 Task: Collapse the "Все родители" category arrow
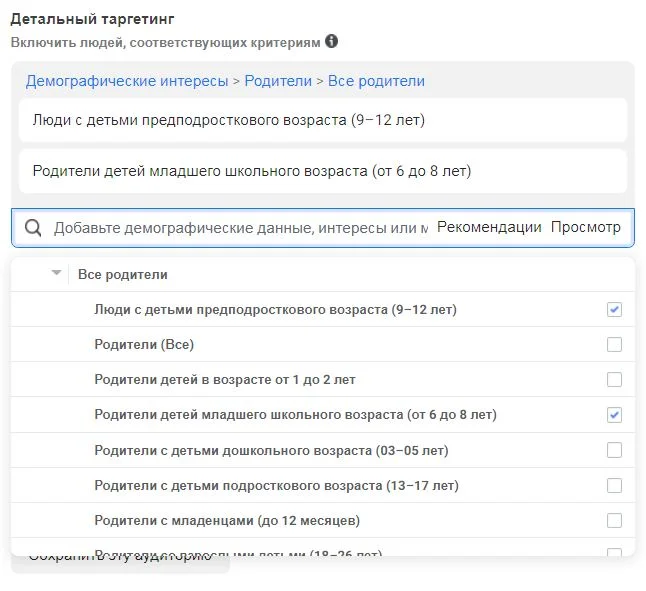pos(56,274)
